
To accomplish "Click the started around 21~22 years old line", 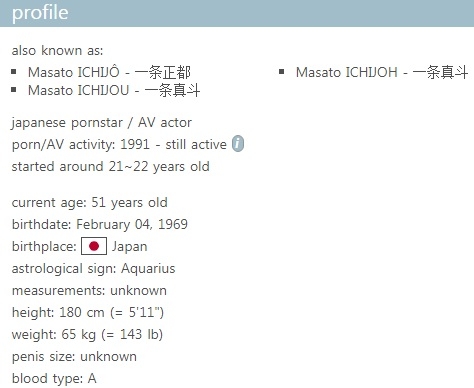I will (x=111, y=167).
